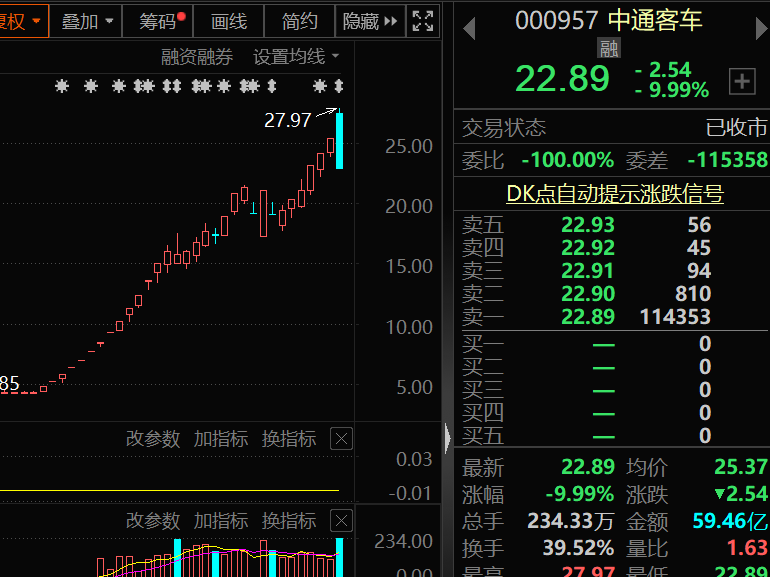Click the last event marker above candlesticks
Image resolution: width=770 pixels, height=577 pixels.
[x=338, y=87]
